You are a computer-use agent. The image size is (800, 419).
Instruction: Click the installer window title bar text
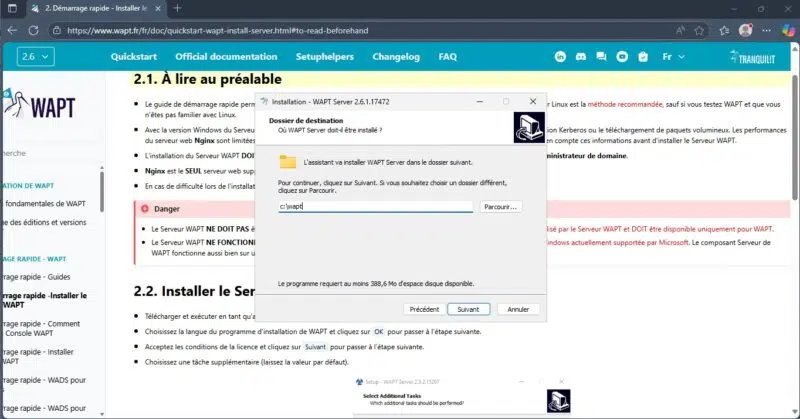tap(331, 102)
